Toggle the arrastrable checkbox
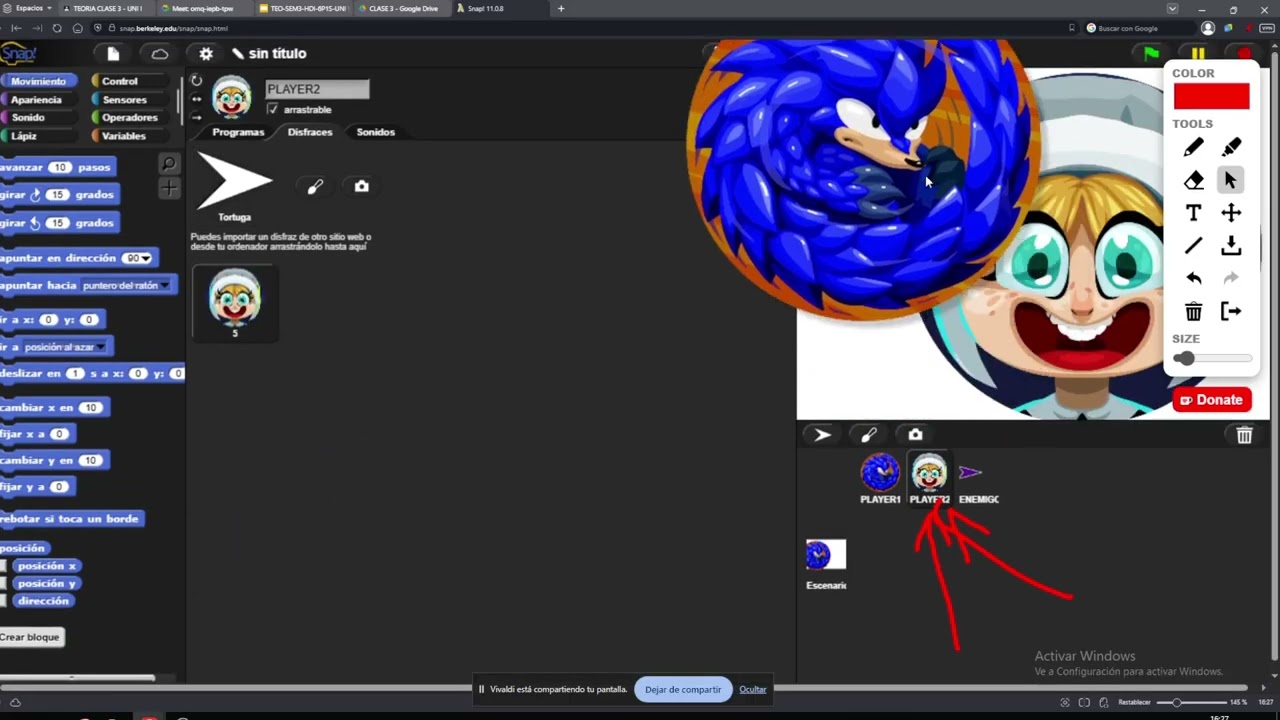The width and height of the screenshot is (1280, 720). pyautogui.click(x=273, y=109)
